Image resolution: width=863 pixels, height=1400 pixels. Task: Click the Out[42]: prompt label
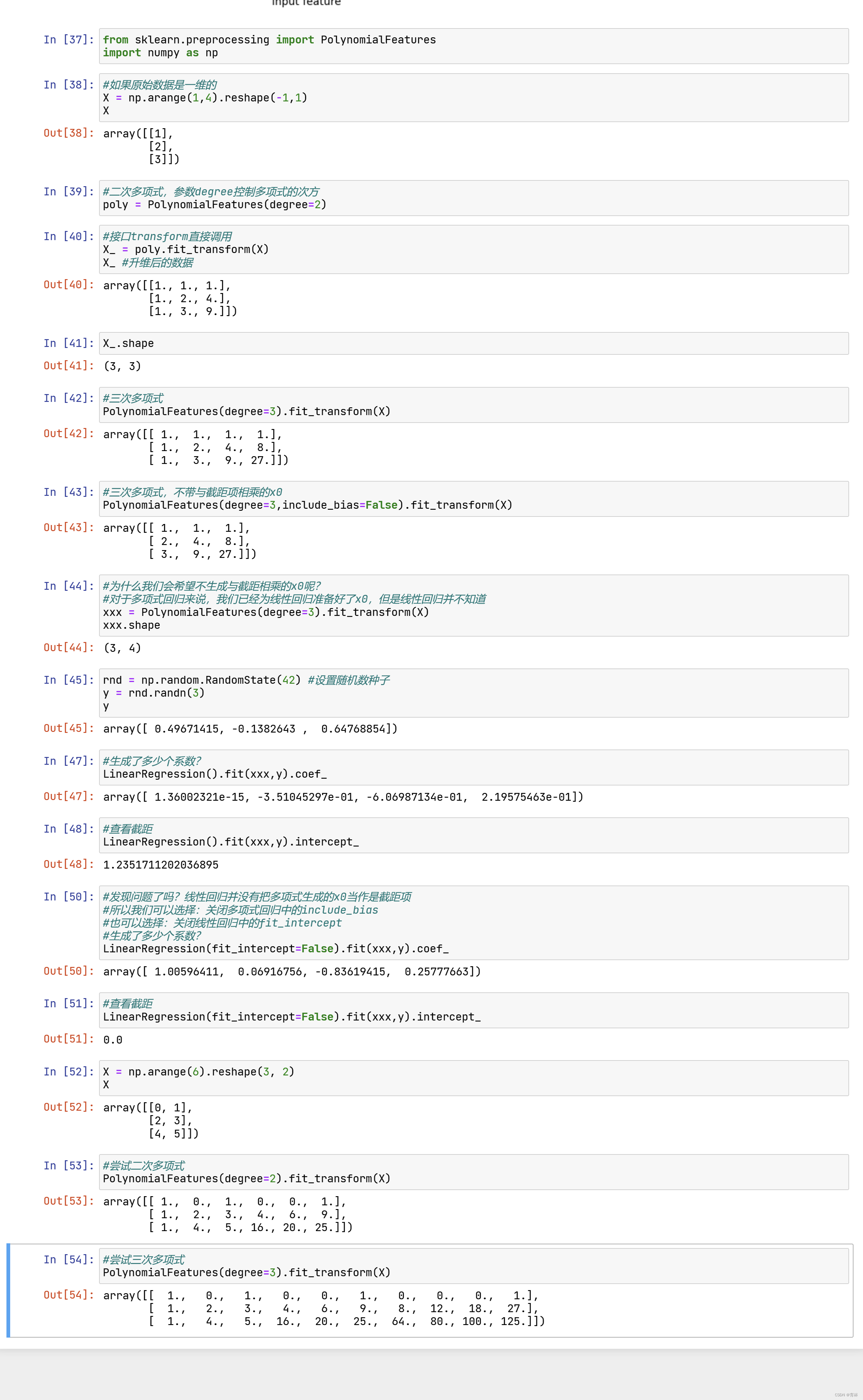pos(69,433)
